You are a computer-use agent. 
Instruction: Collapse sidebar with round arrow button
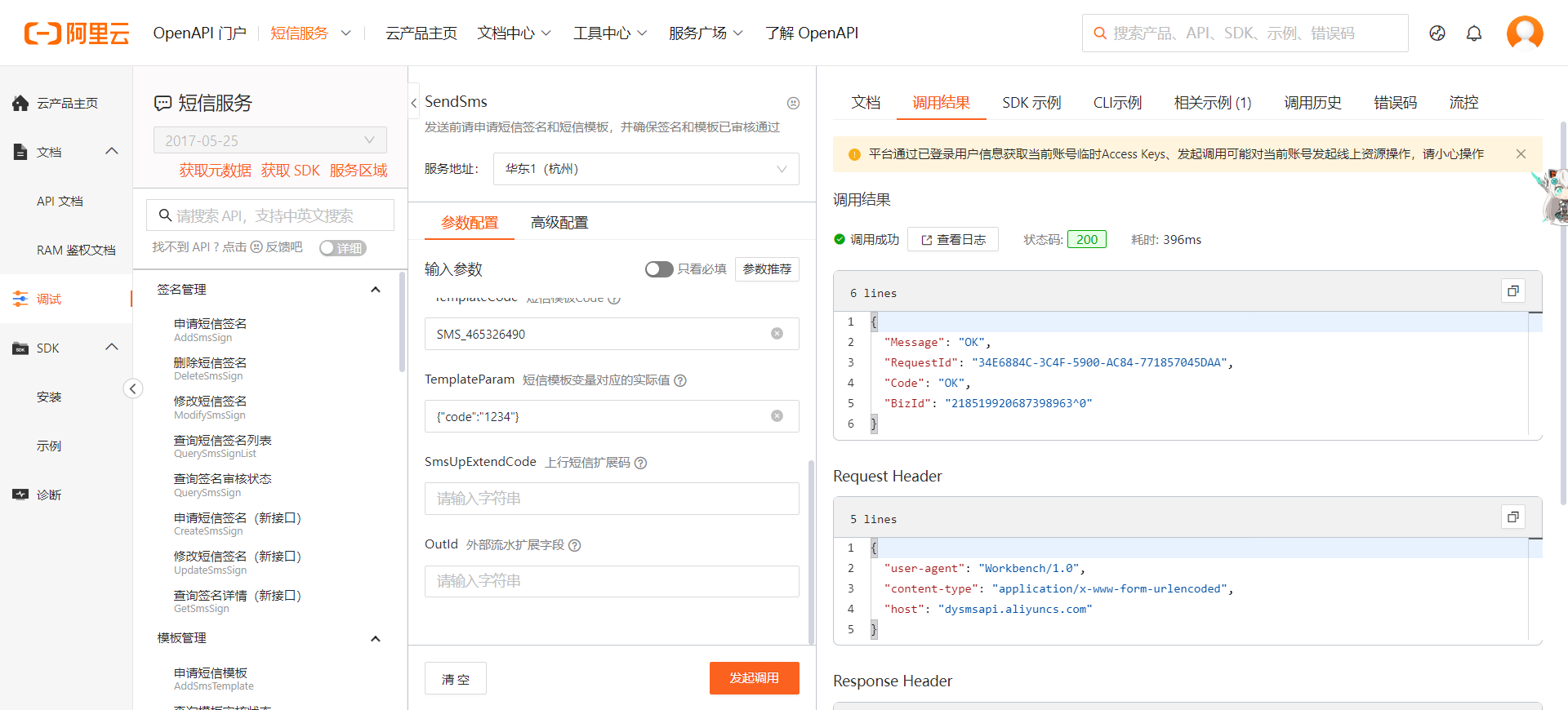coord(133,388)
